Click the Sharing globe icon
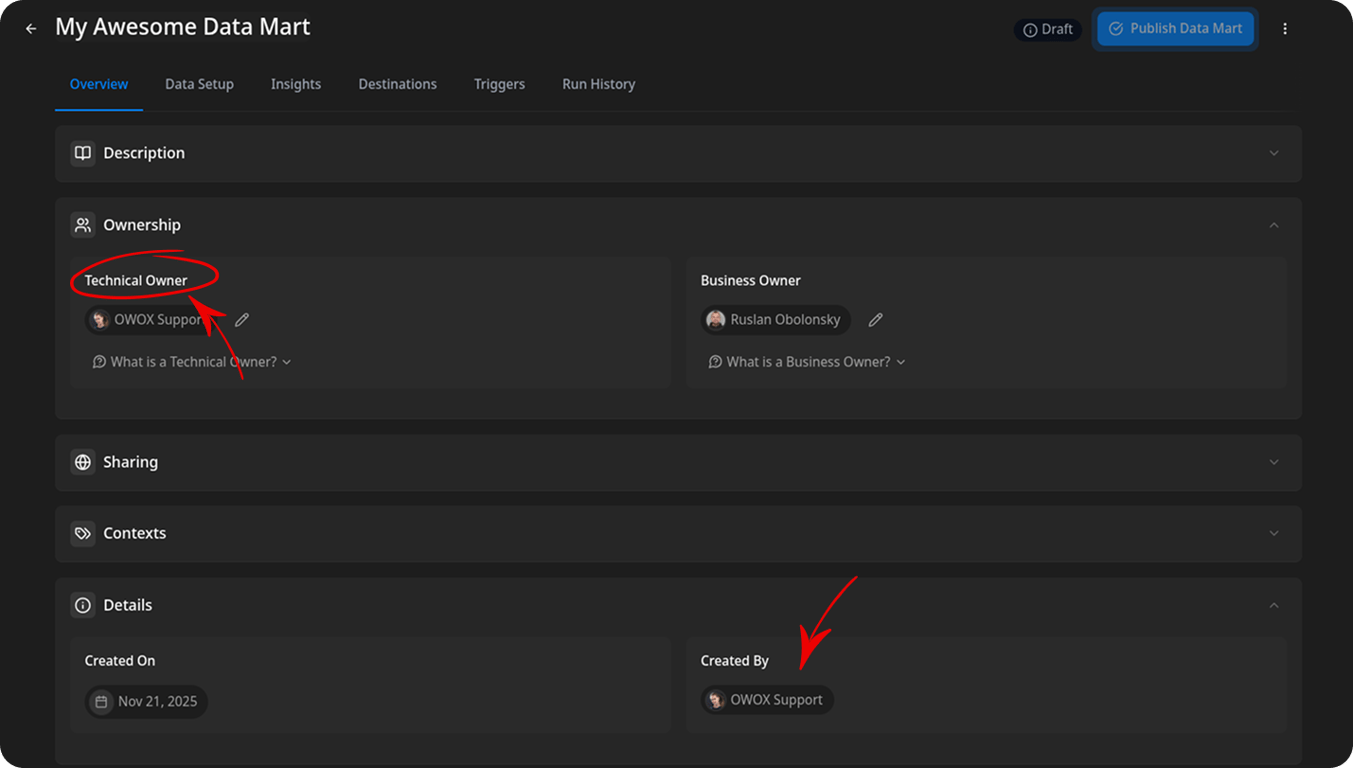1353x768 pixels. pyautogui.click(x=83, y=462)
